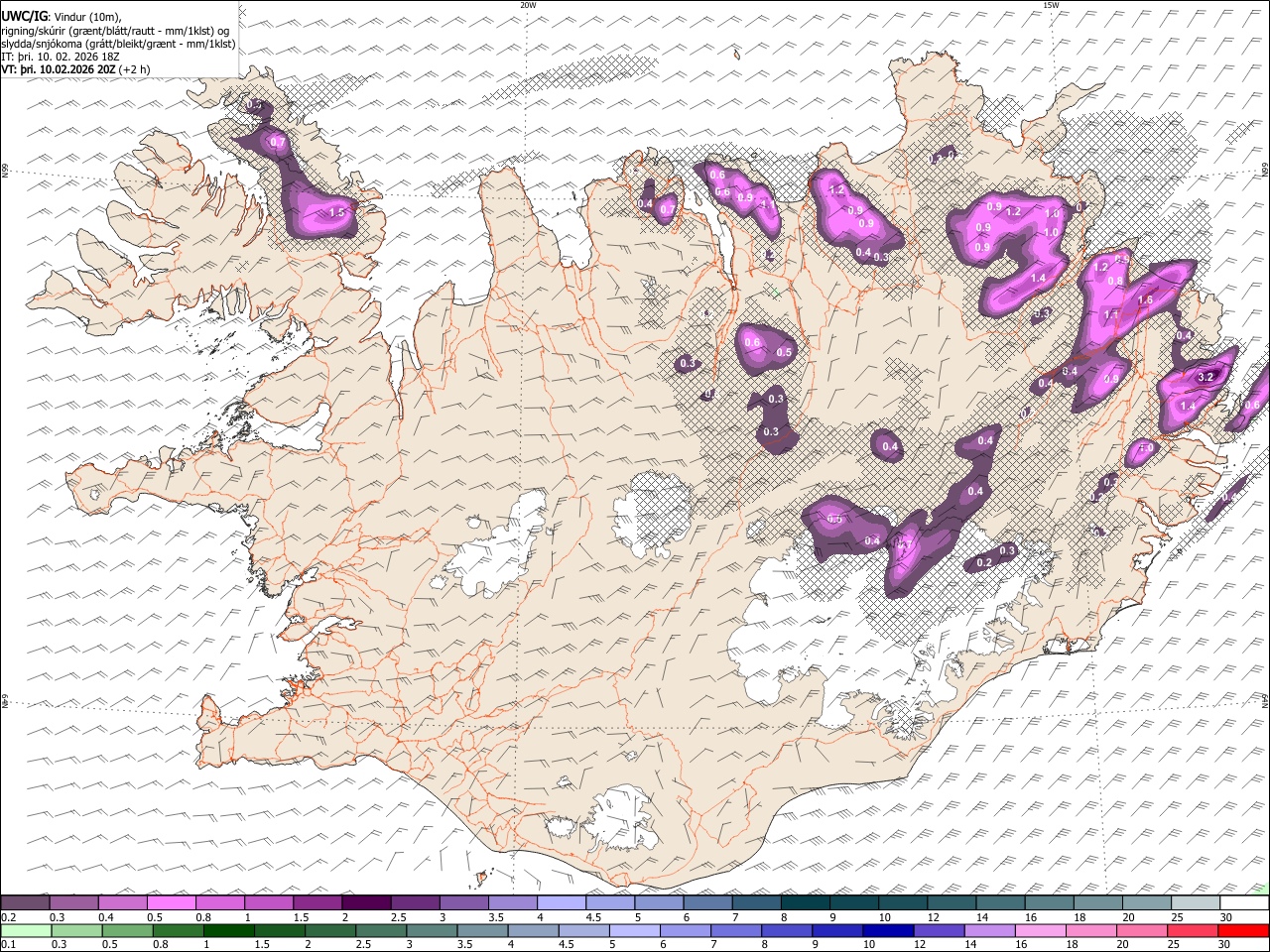
Task: Click the bottom-row legend swatch labeled 14
Action: click(990, 930)
